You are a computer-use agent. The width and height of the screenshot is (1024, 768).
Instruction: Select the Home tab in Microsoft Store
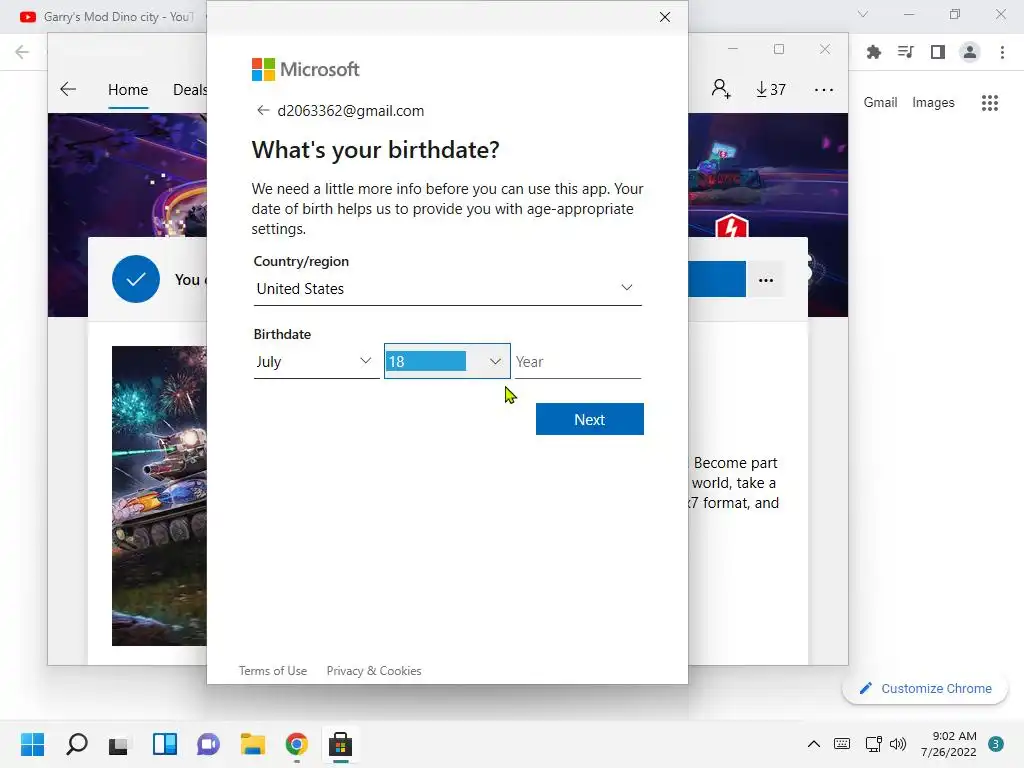coord(128,89)
